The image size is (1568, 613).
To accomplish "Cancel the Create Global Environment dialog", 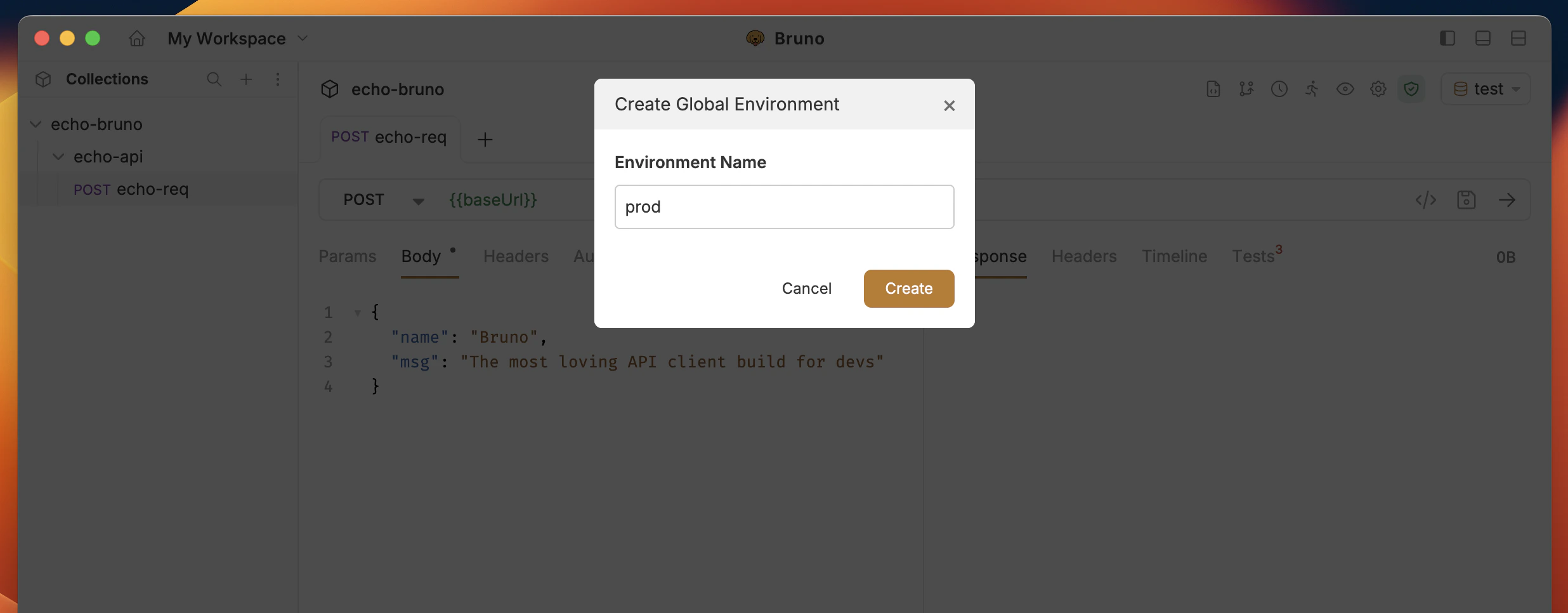I will click(807, 288).
